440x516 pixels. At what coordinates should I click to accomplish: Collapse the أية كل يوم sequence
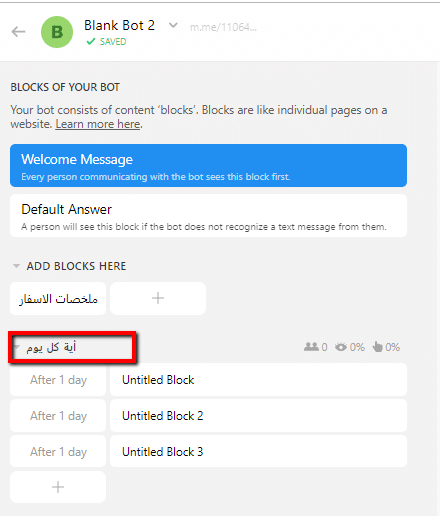click(16, 347)
